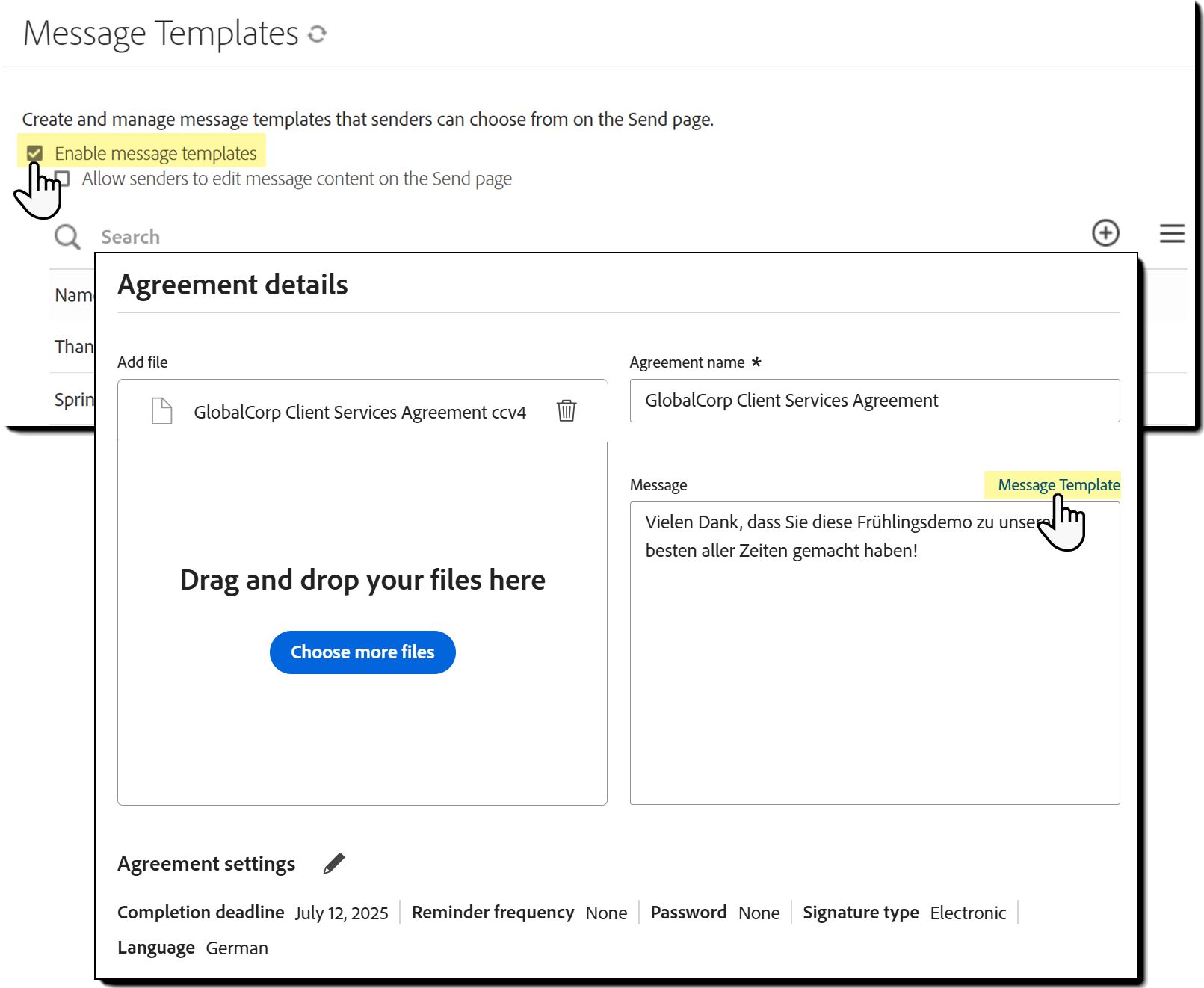Click the Agreement details heading
The height and width of the screenshot is (988, 1204).
click(x=232, y=285)
